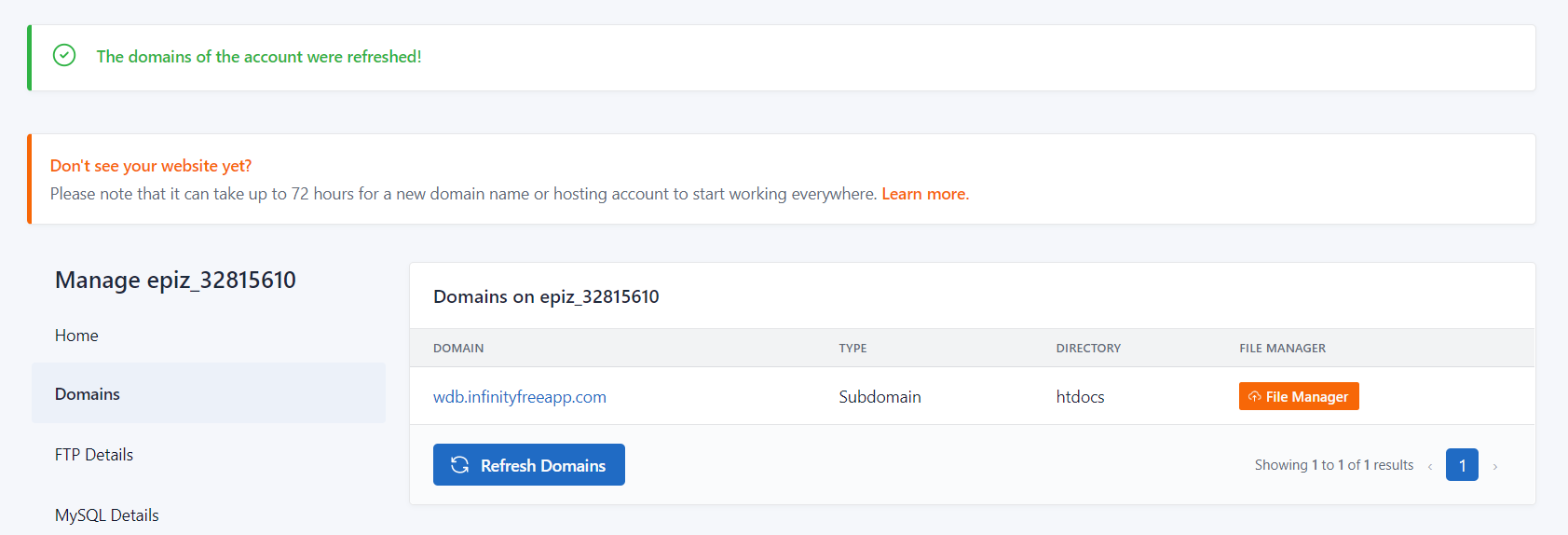Viewport: 1568px width, 535px height.
Task: Click the TYPE column header
Action: [x=852, y=349]
